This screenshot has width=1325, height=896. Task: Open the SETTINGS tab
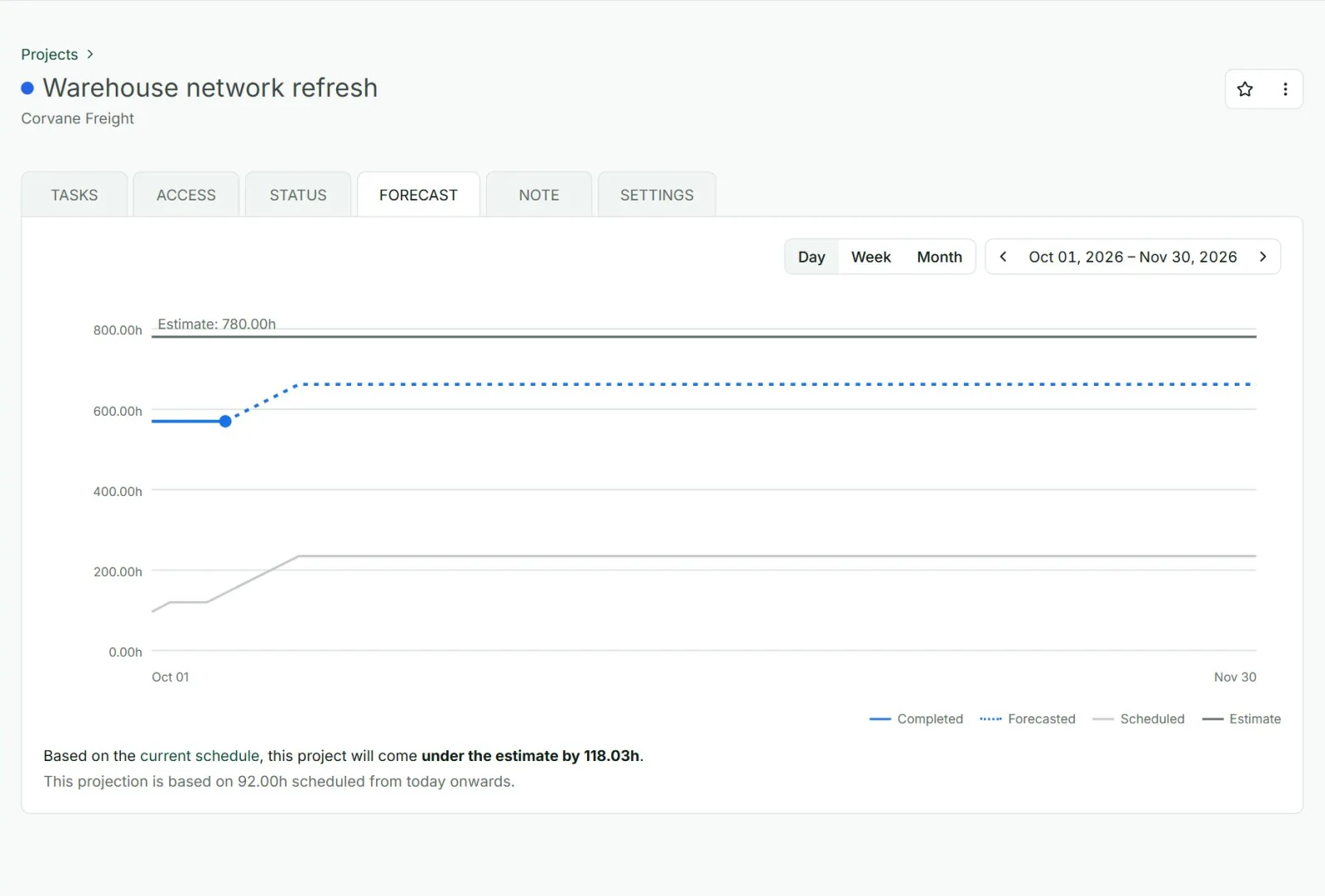coord(657,195)
